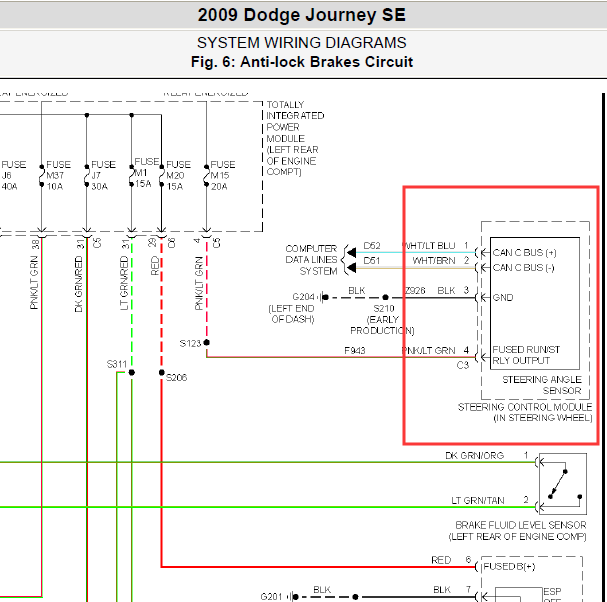The width and height of the screenshot is (607, 602).
Task: Click 'STEERING CONTROL MODULE' caption
Action: click(x=525, y=407)
